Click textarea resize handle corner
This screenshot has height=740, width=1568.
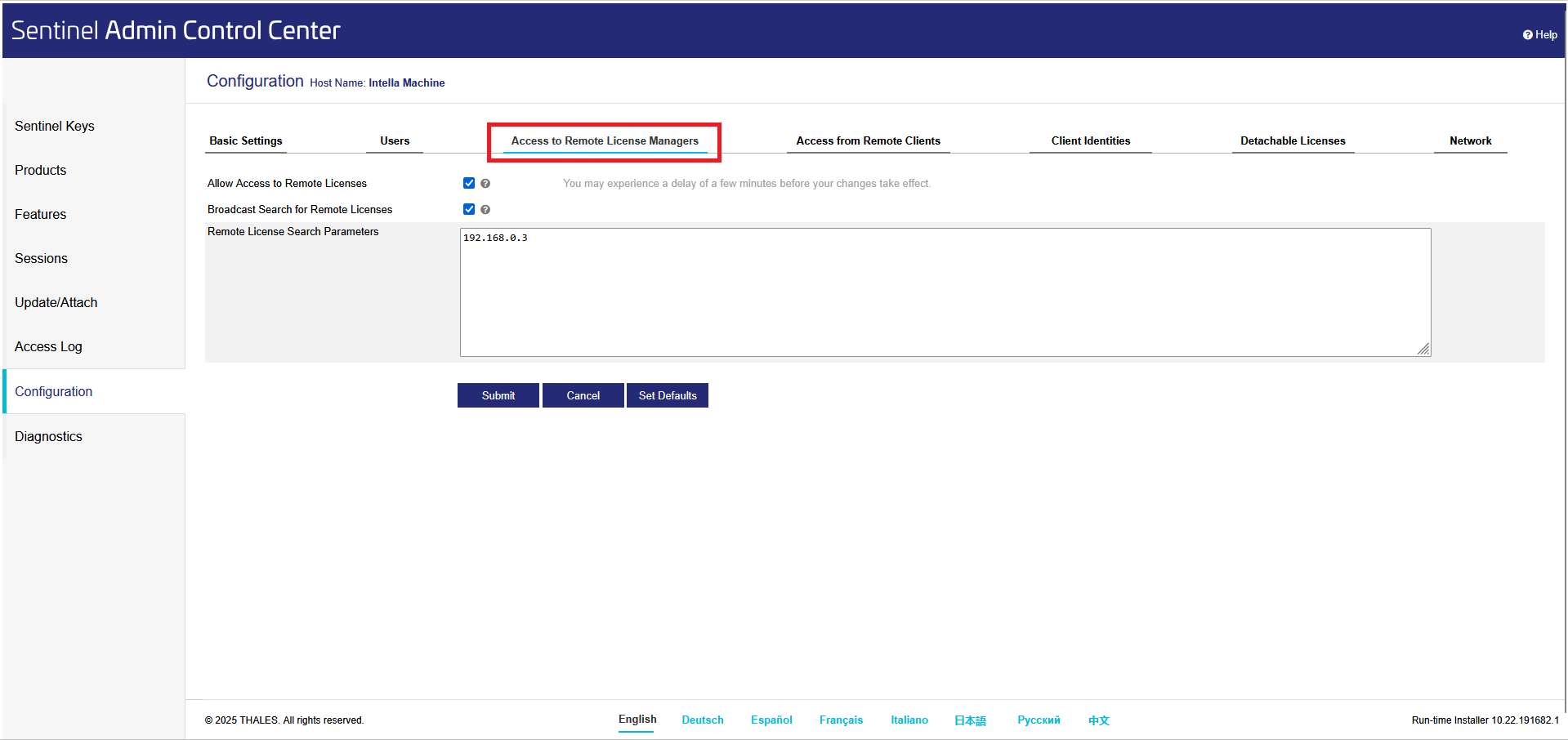1423,349
